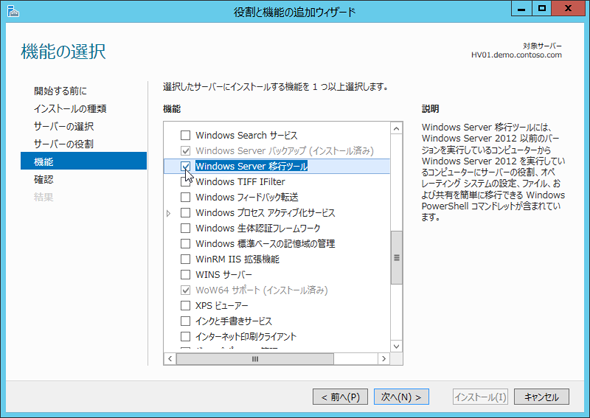Enable the WINS サーバー checkbox
The image size is (590, 418).
click(x=185, y=275)
